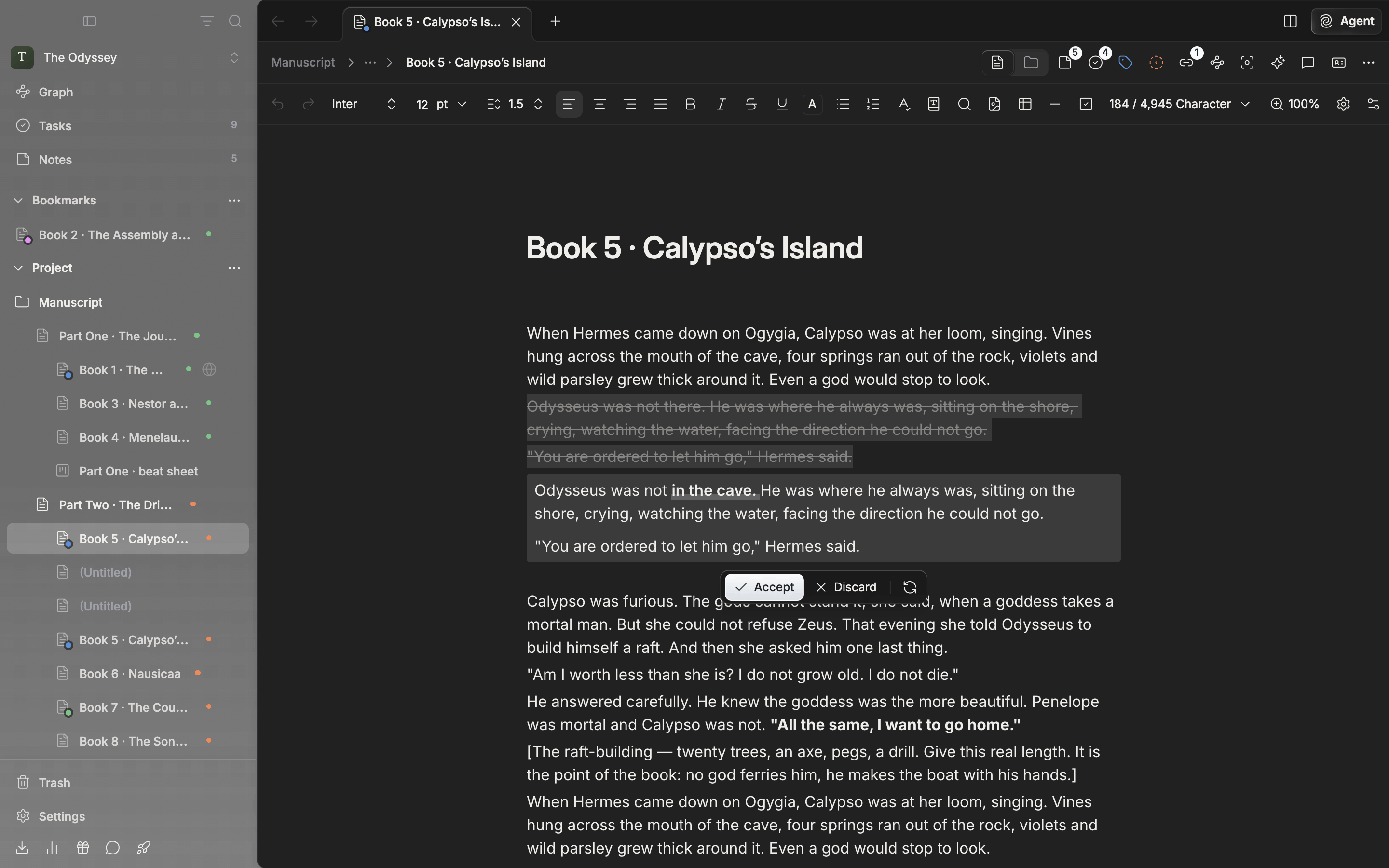
Task: Open the sidebar search icon
Action: 235,21
